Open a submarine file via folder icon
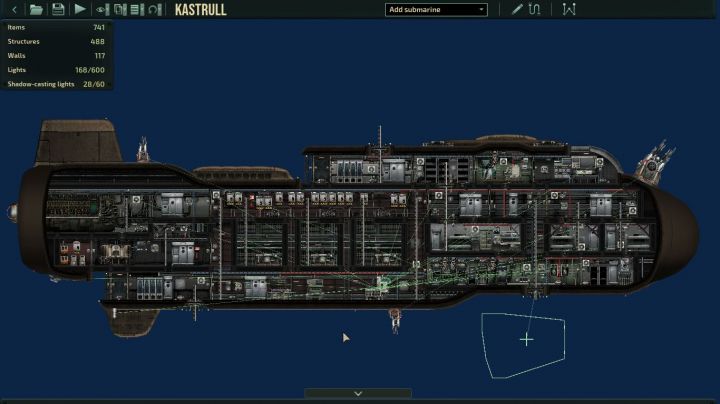The image size is (720, 404). [36, 9]
